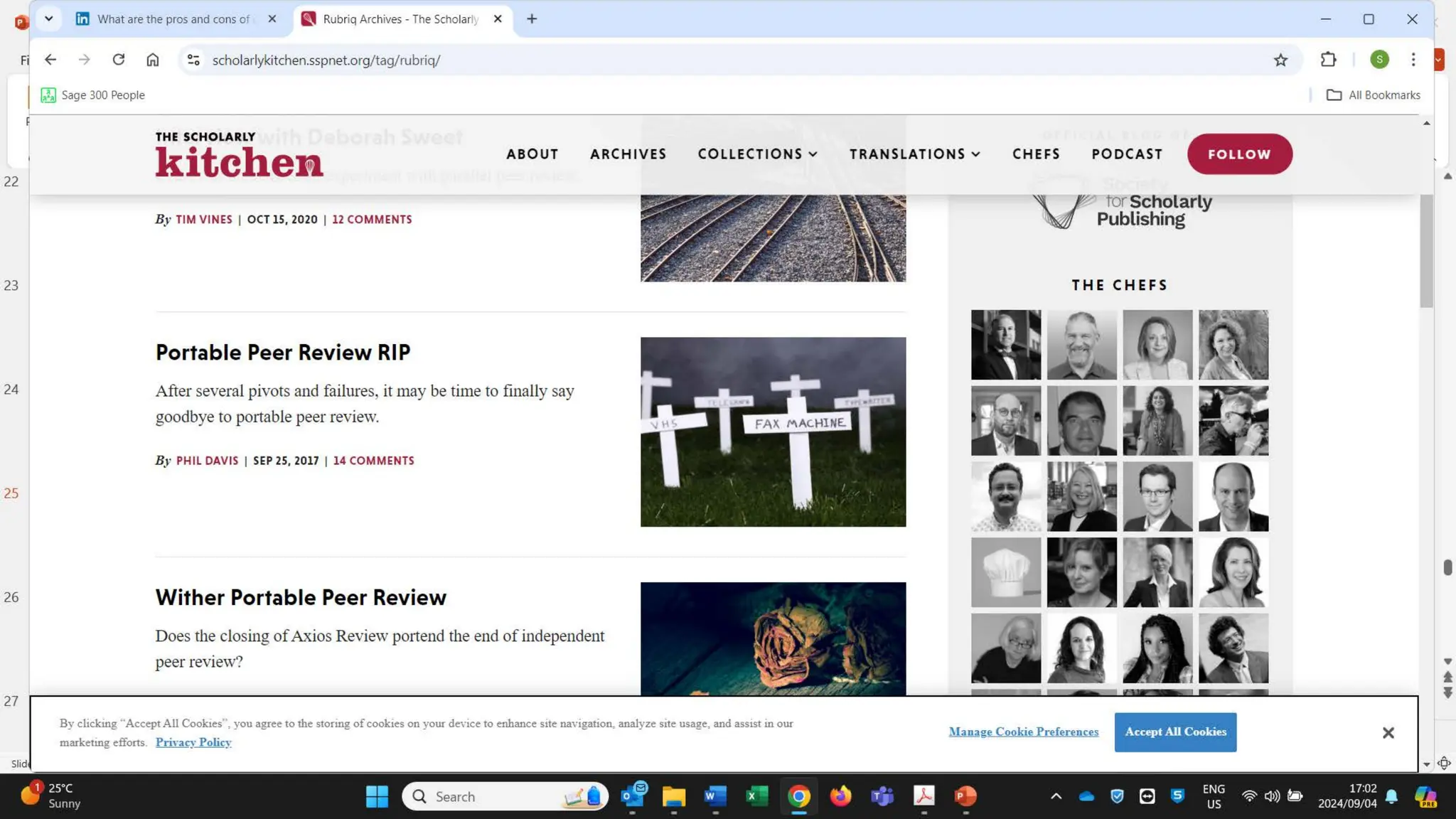This screenshot has height=819, width=1456.
Task: View site information icon in address bar
Action: point(193,60)
